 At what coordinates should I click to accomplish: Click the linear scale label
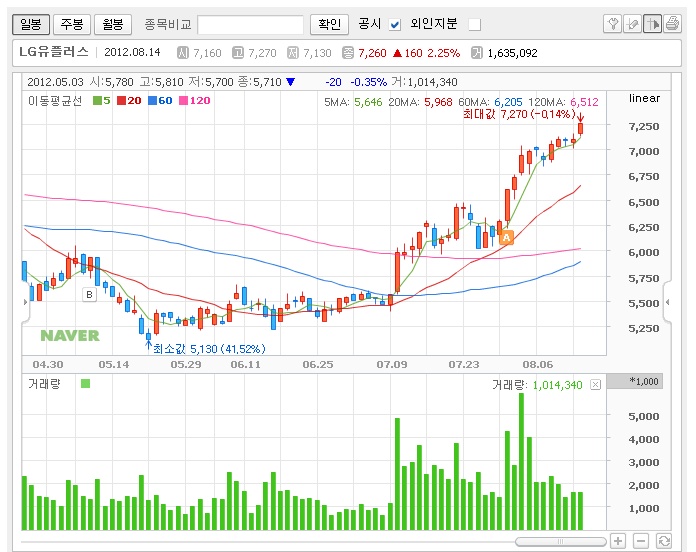pos(644,98)
